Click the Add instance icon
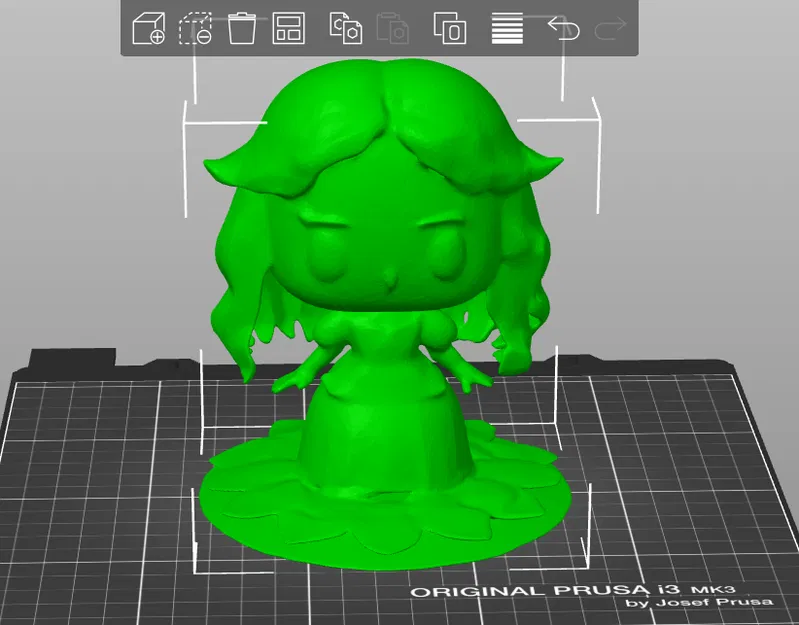This screenshot has height=625, width=799. point(450,29)
